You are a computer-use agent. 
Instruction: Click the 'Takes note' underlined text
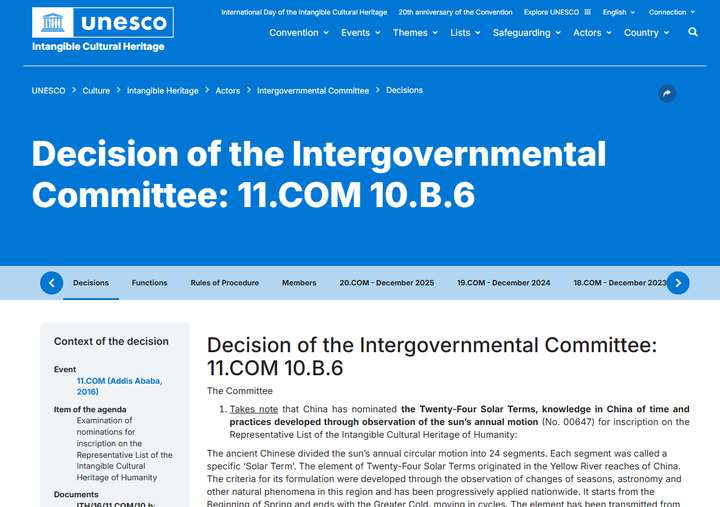tap(253, 409)
